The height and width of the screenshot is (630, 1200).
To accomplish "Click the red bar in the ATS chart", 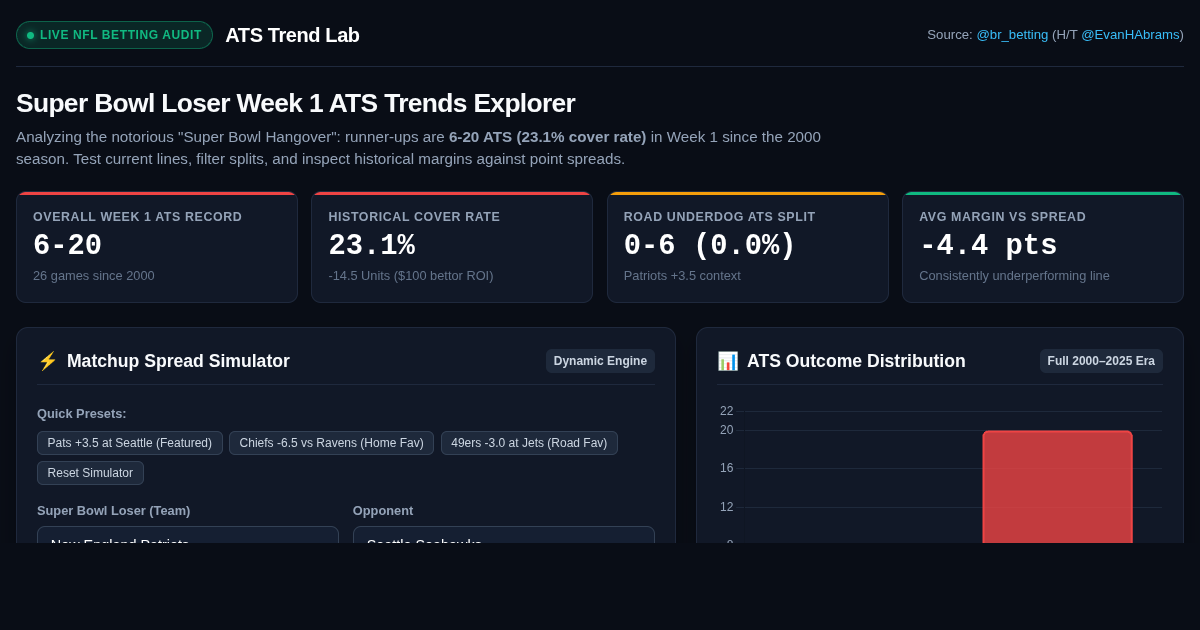I will click(1057, 488).
